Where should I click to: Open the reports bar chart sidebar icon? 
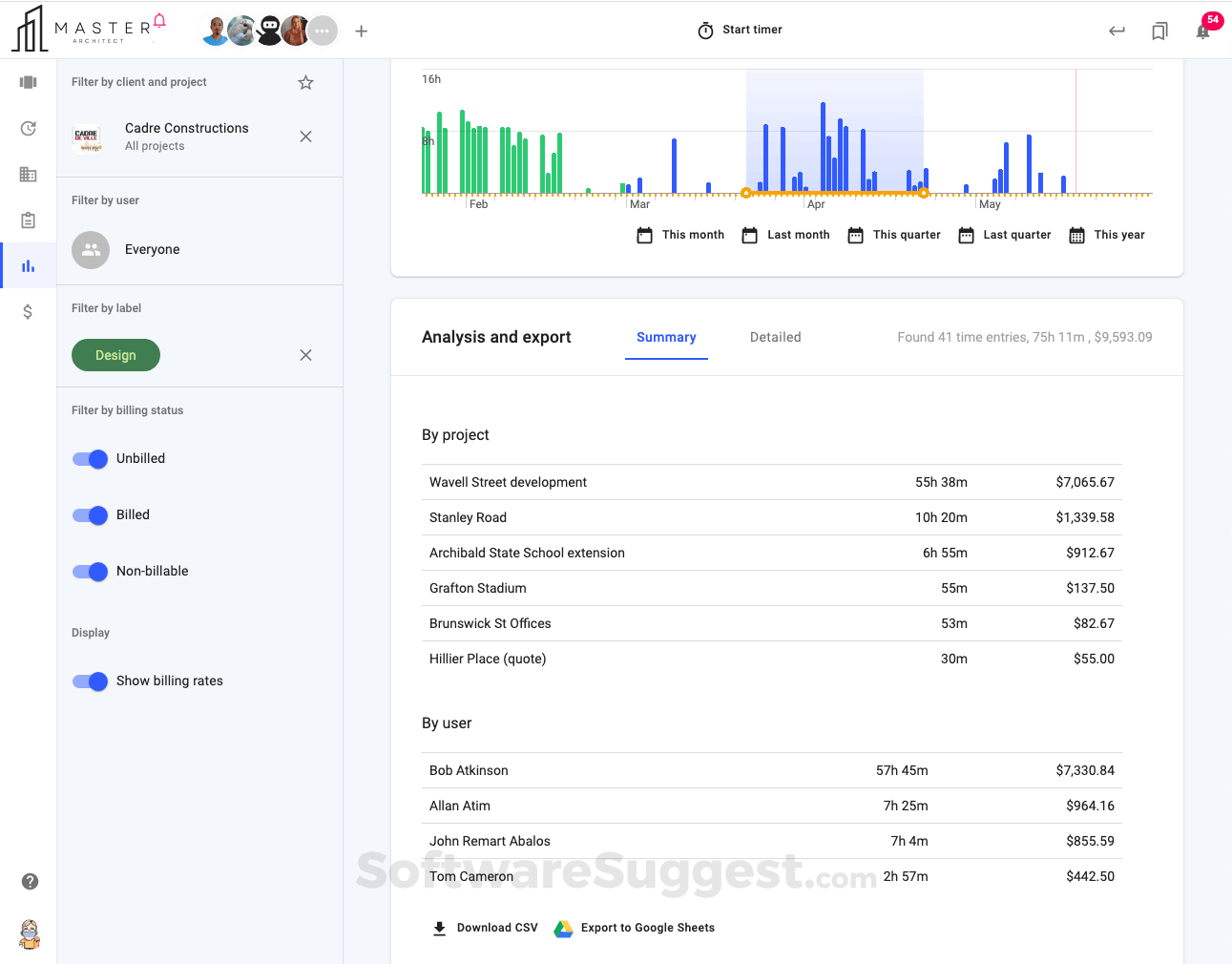[28, 266]
